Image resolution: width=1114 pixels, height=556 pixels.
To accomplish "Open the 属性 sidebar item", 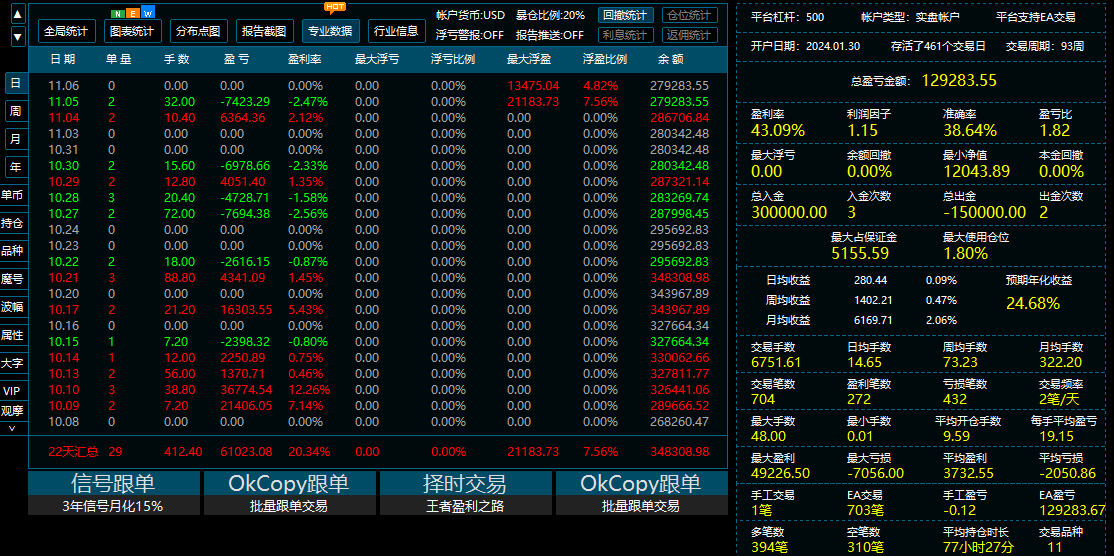I will point(12,334).
